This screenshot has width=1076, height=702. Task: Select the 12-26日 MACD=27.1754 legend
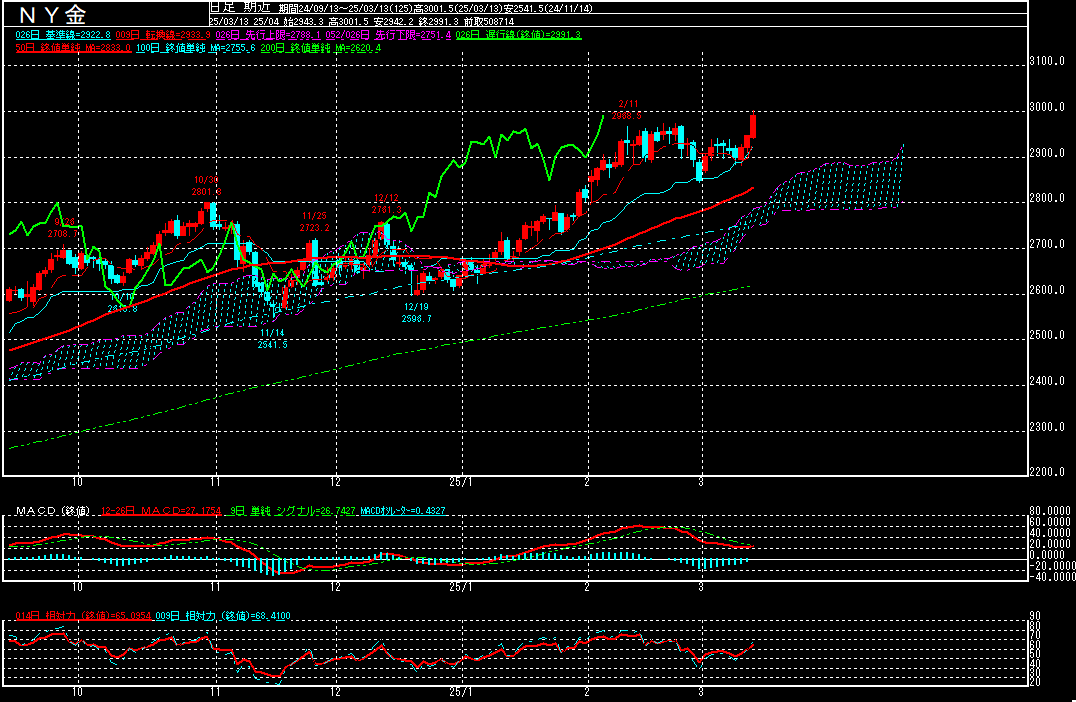point(161,511)
